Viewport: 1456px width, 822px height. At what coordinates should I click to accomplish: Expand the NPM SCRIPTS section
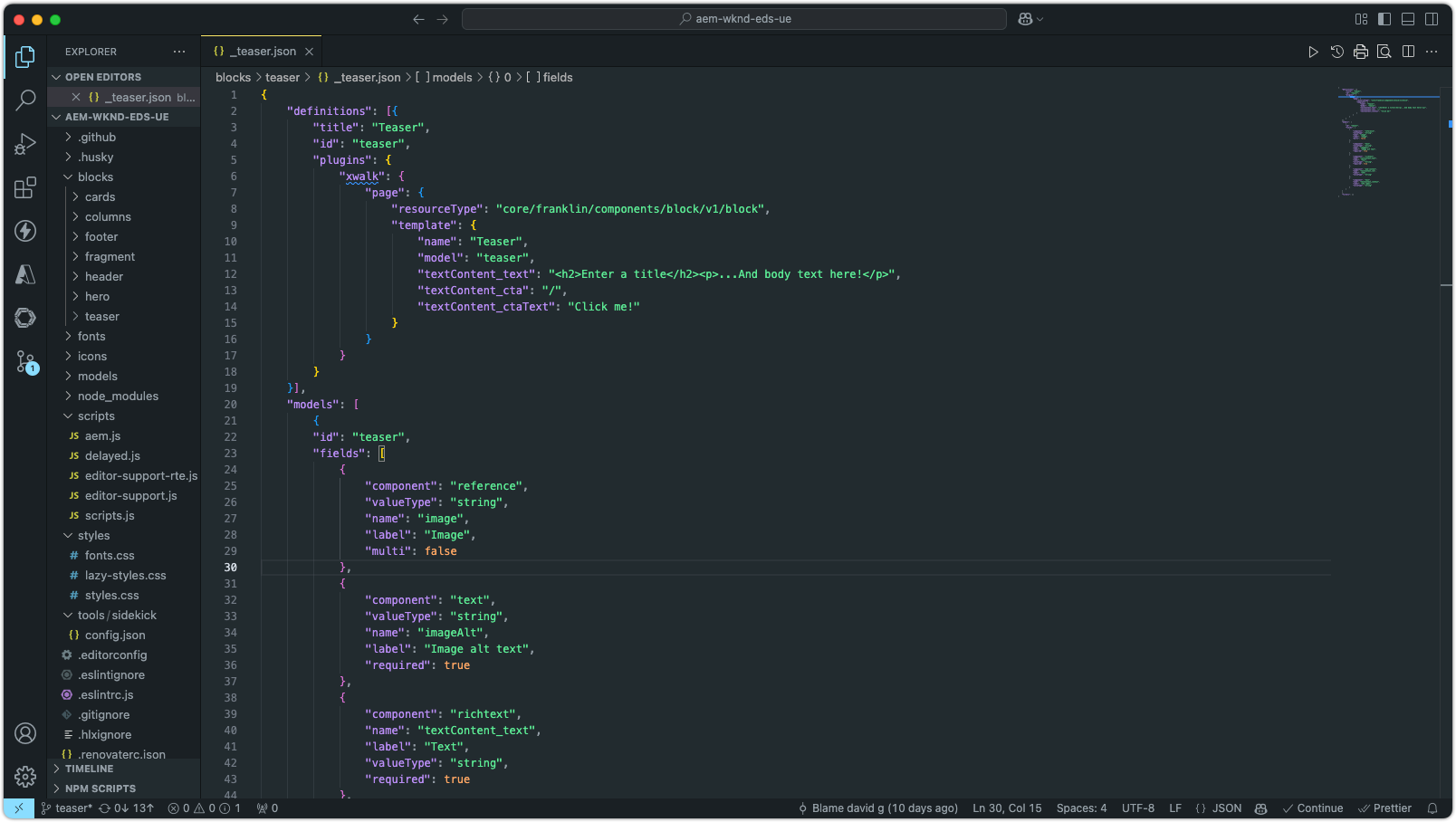pos(100,789)
